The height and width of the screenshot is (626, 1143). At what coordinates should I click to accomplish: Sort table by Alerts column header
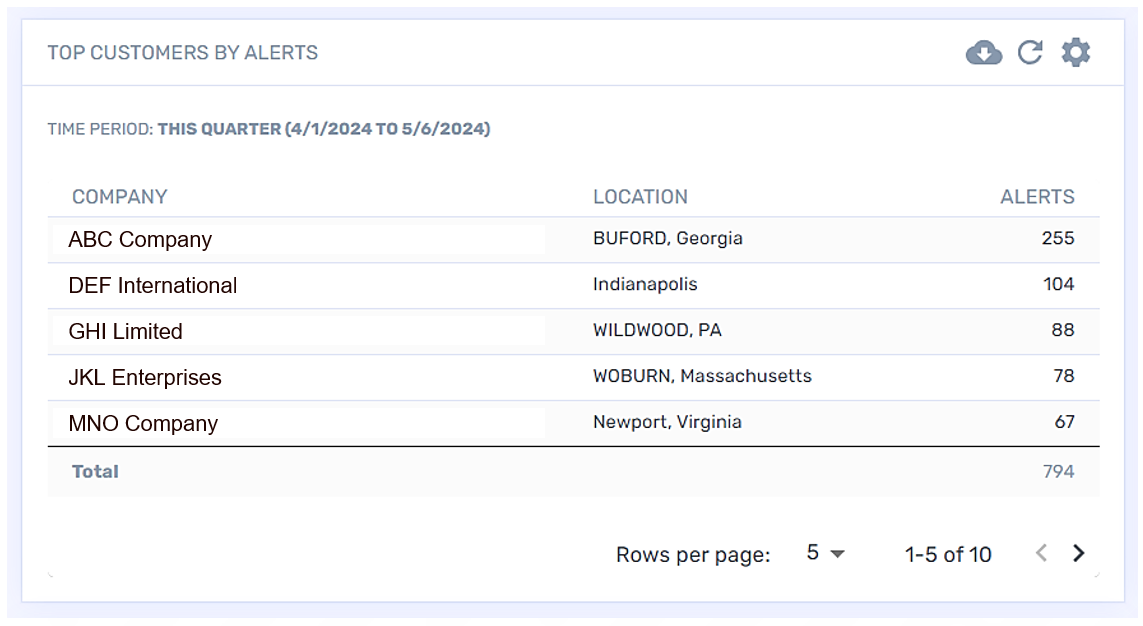point(1037,197)
